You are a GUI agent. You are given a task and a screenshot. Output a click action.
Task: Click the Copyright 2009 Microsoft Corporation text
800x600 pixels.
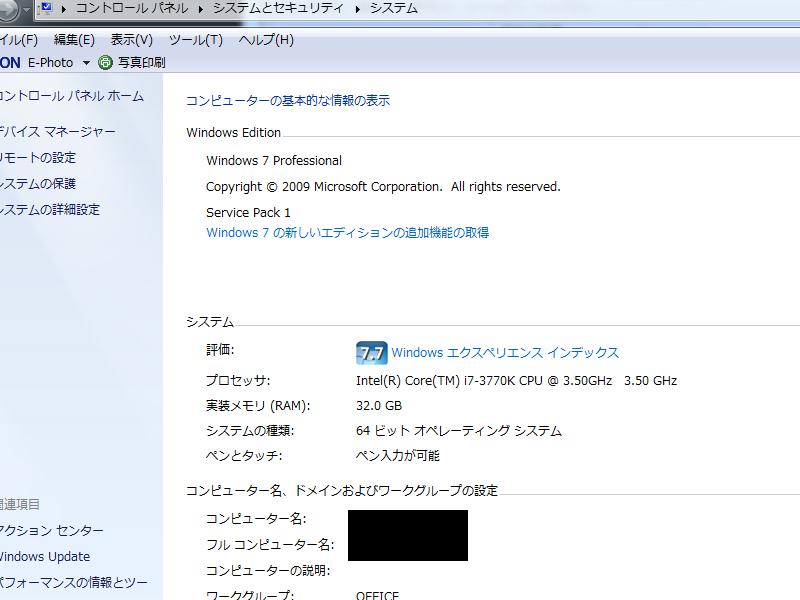[383, 187]
